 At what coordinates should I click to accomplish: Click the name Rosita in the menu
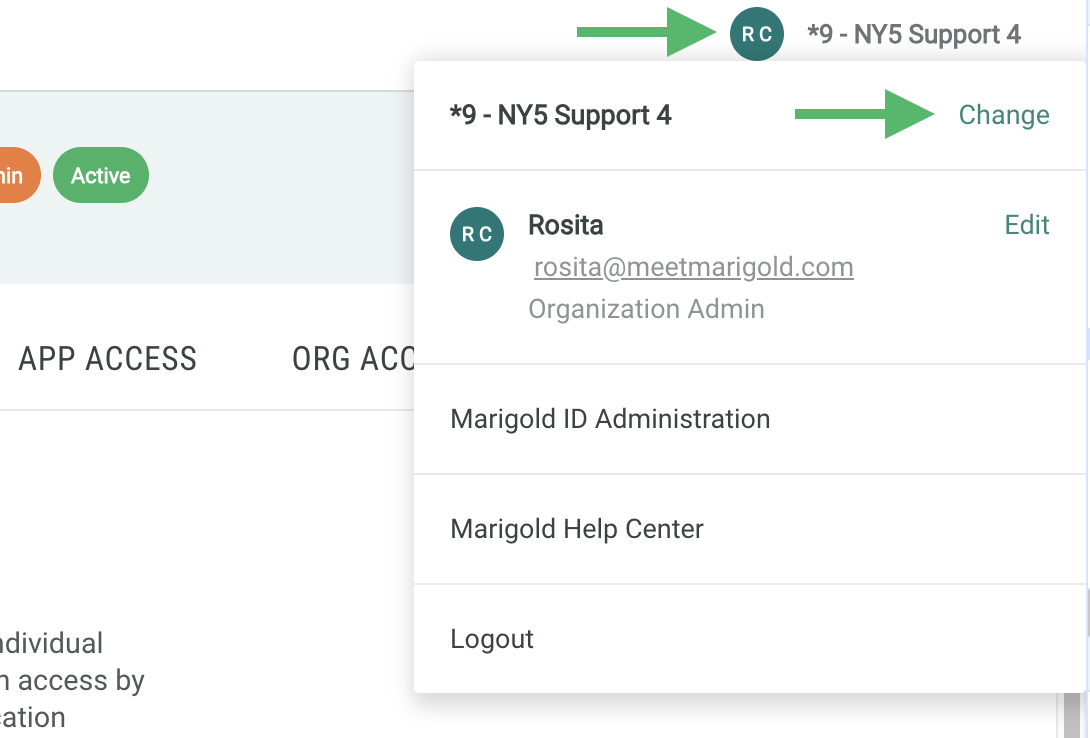coord(565,225)
